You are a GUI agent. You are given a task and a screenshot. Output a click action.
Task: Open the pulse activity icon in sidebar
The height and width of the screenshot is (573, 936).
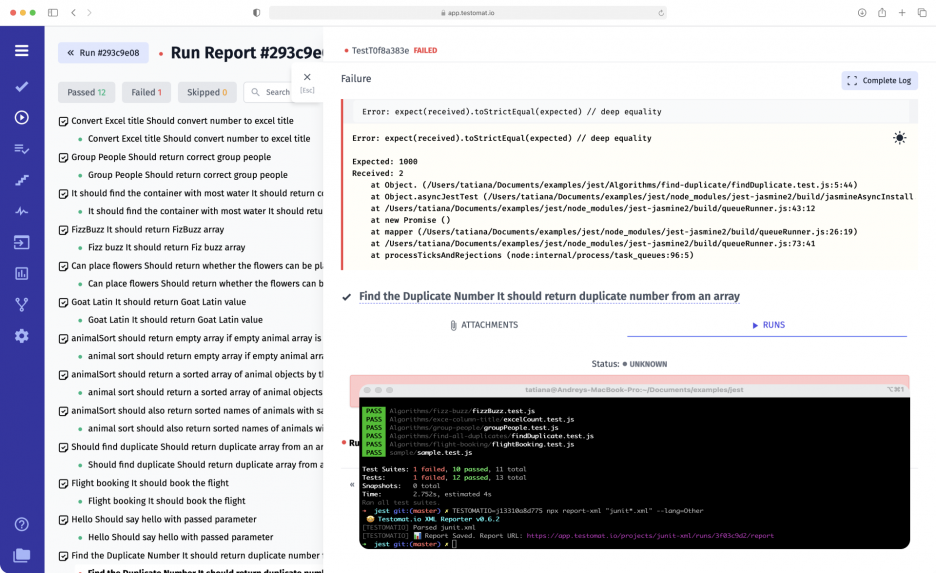21,211
